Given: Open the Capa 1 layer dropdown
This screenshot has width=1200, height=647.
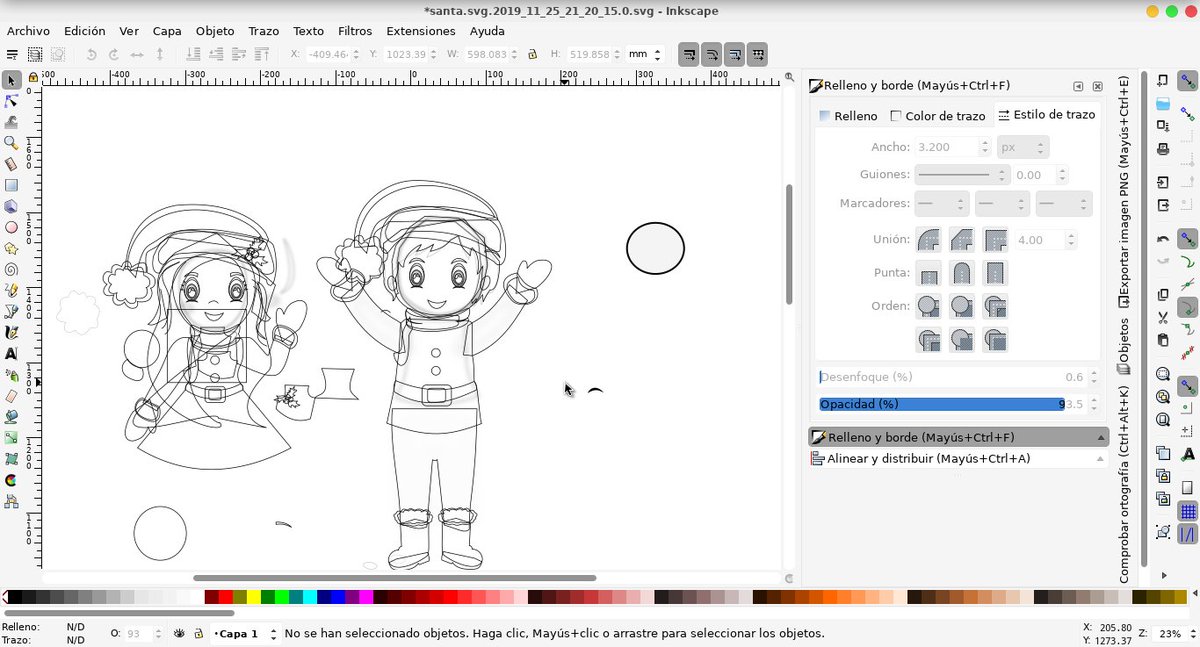Looking at the screenshot, I should click(245, 634).
